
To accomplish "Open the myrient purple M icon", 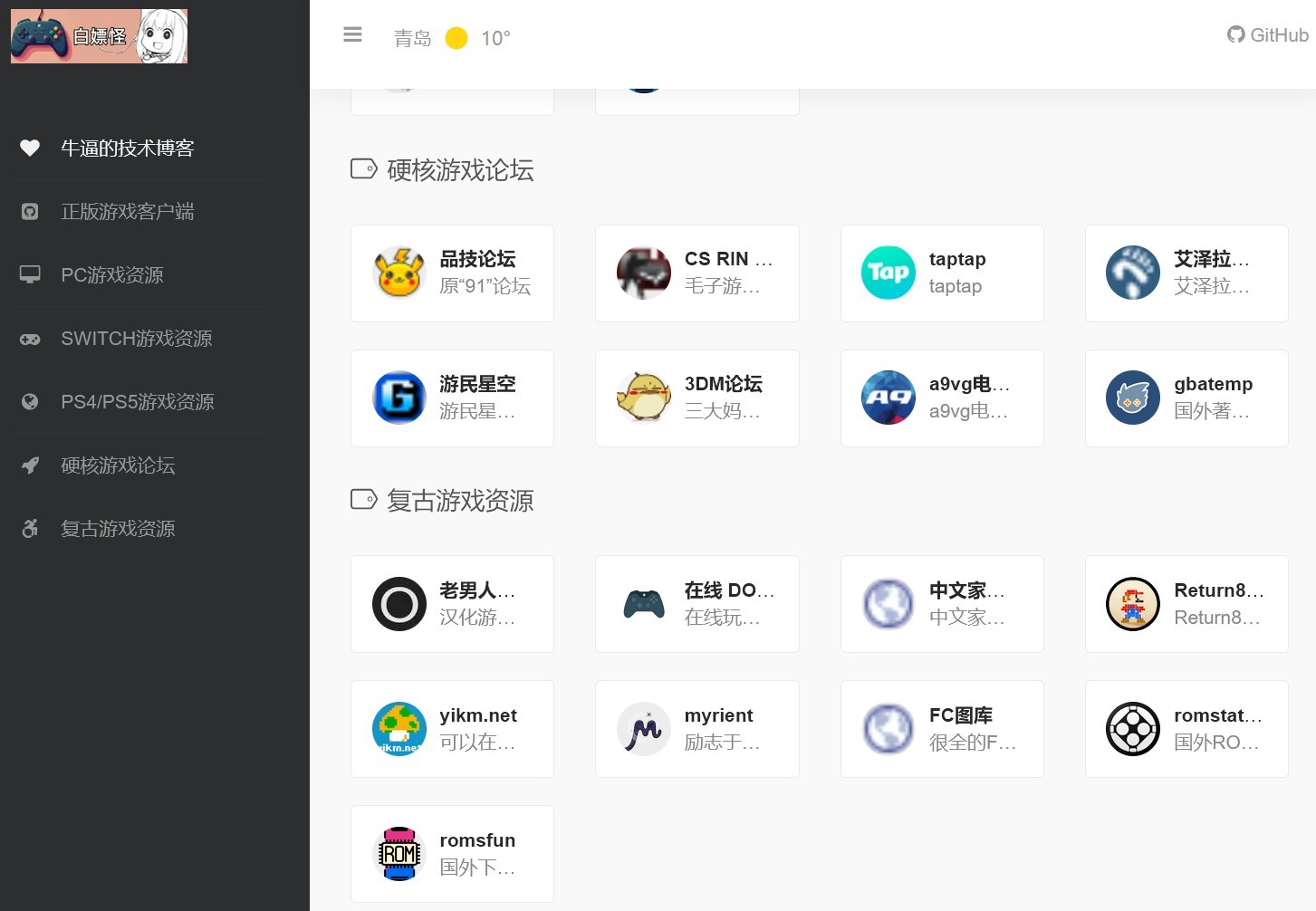I will pos(644,729).
